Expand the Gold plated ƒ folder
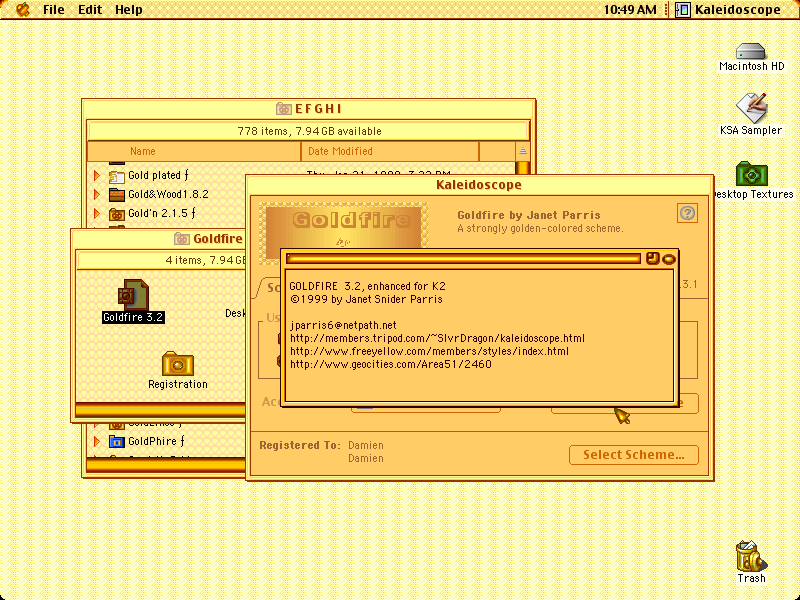Screen dimensions: 800x600 point(96,176)
